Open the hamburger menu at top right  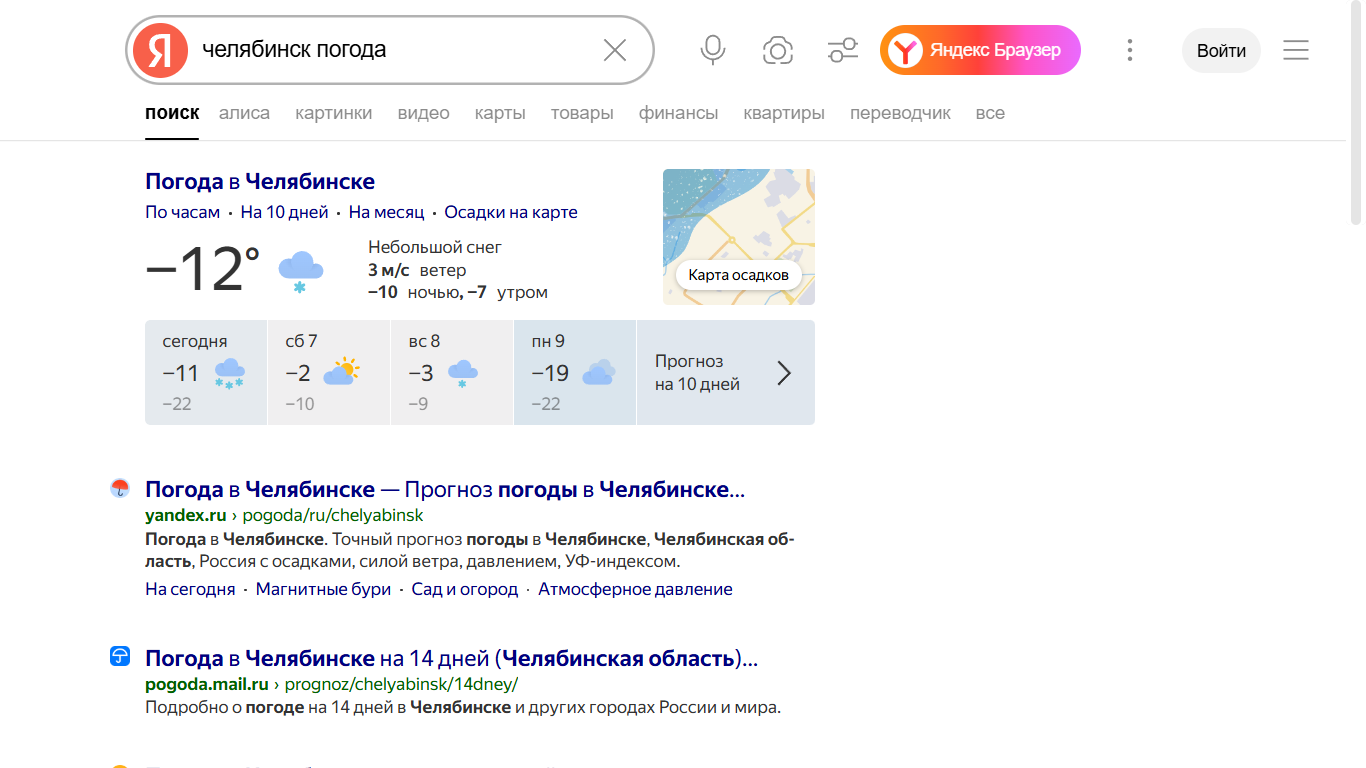click(x=1296, y=50)
